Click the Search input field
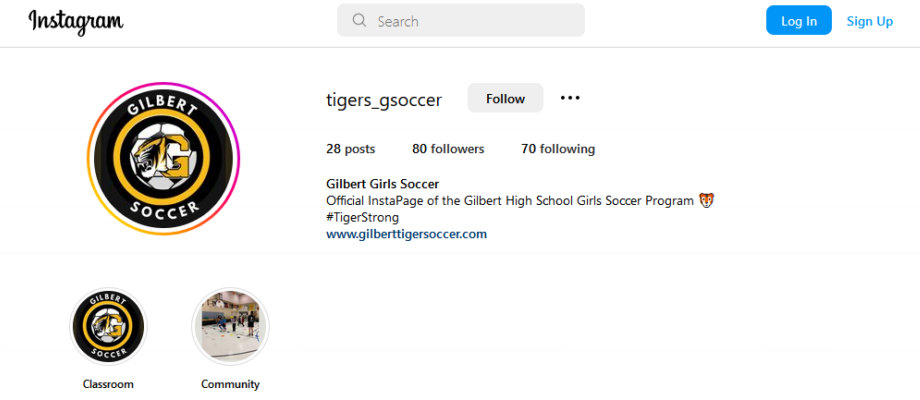 click(461, 21)
